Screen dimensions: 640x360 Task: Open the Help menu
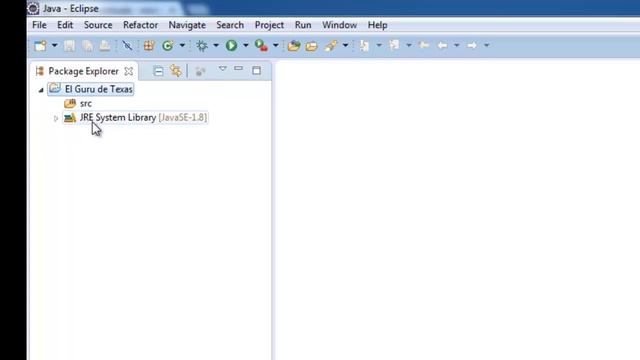tap(378, 25)
